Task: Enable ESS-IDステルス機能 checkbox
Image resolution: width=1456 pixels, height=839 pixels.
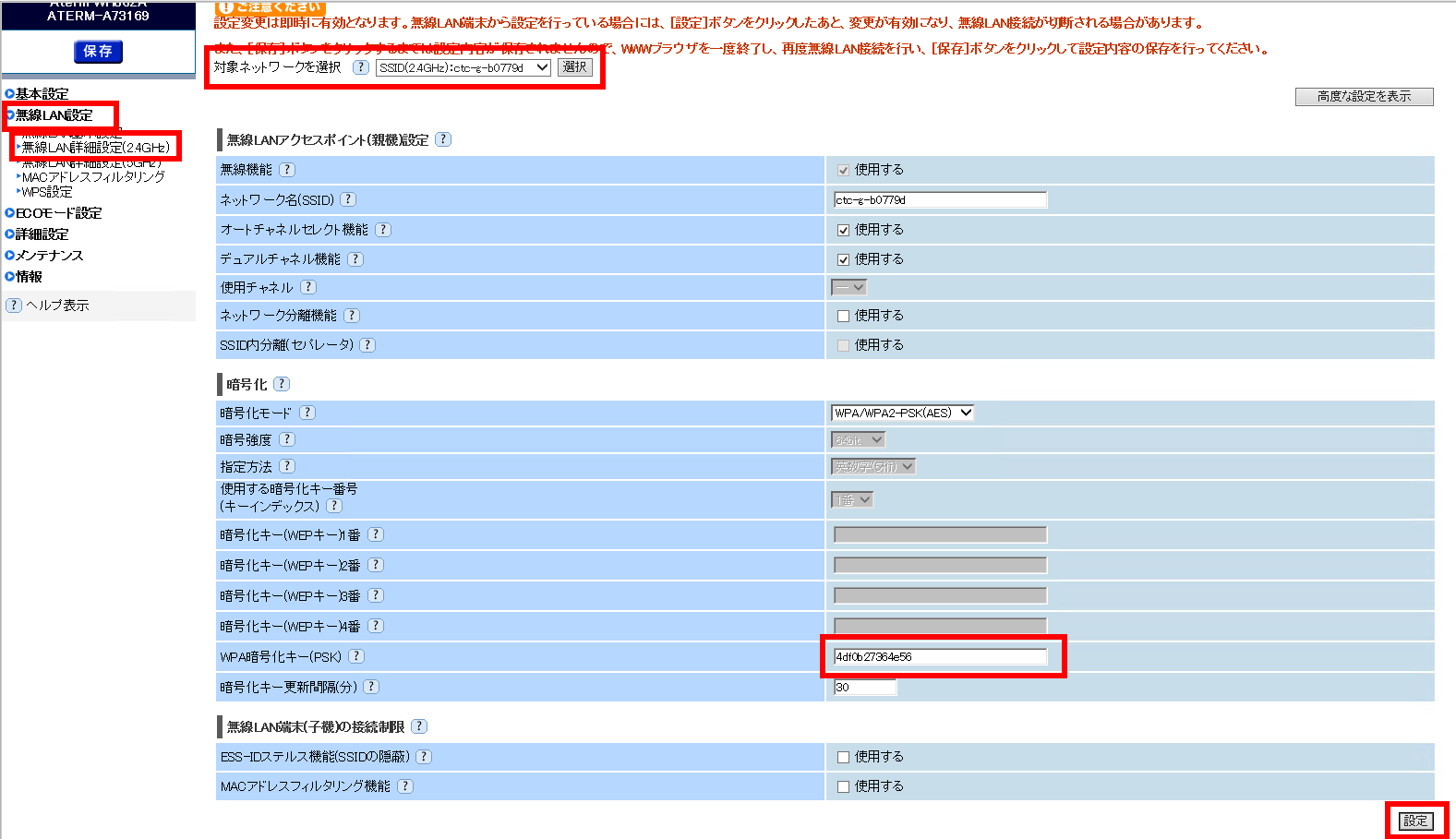Action: point(843,757)
